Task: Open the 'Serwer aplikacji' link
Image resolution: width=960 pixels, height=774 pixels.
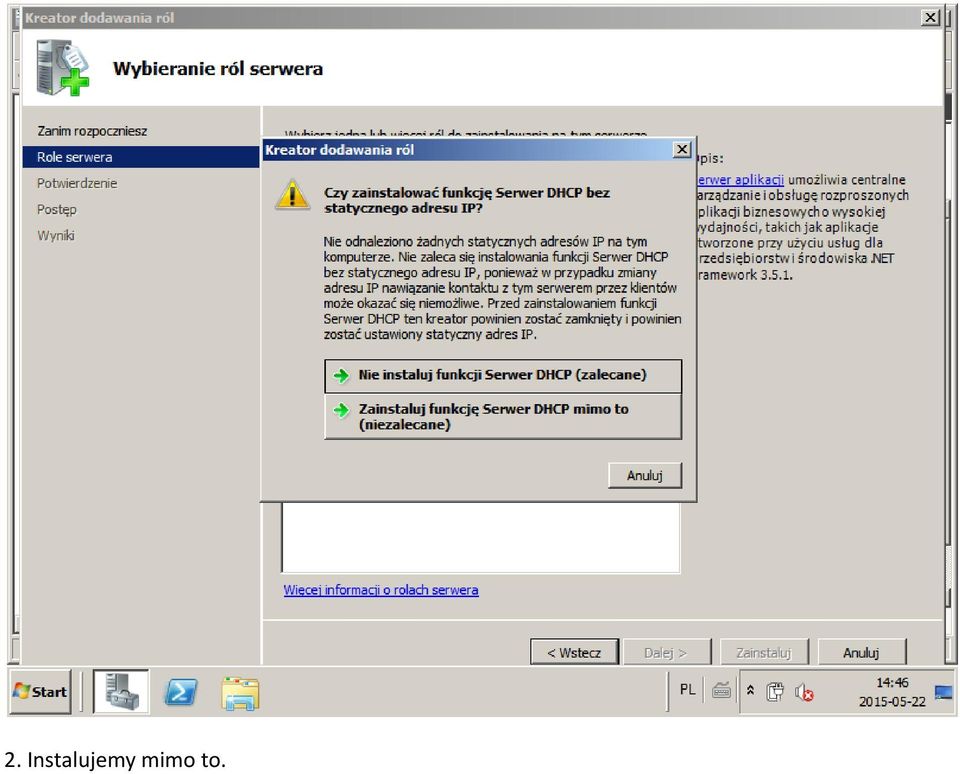Action: click(x=740, y=179)
